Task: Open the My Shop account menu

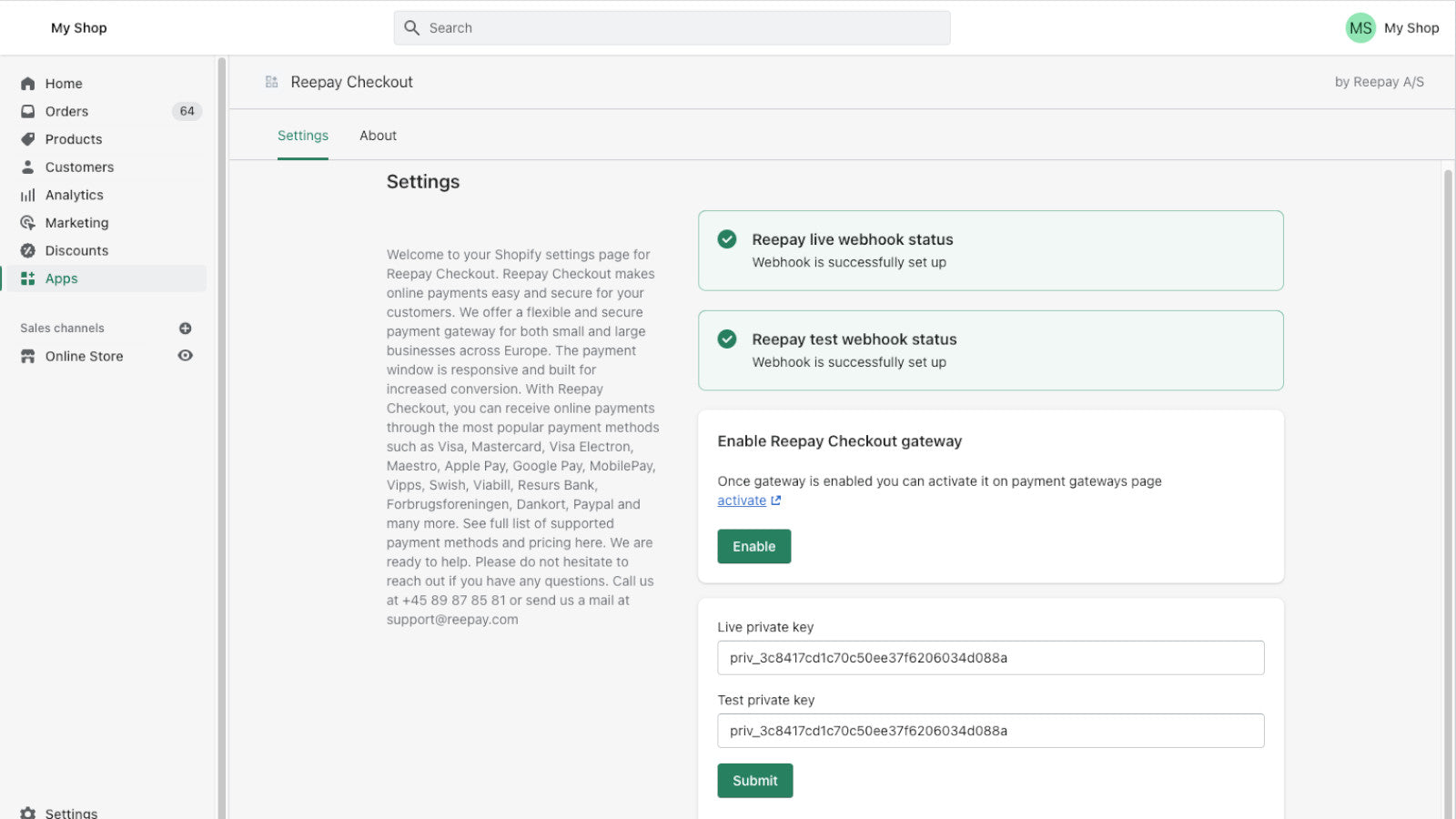Action: 1392,28
